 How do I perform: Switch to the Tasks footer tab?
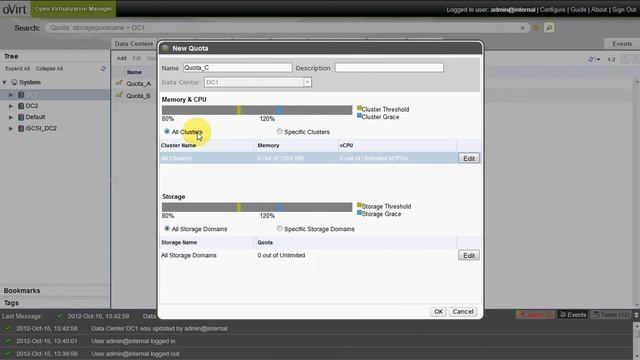tap(611, 315)
